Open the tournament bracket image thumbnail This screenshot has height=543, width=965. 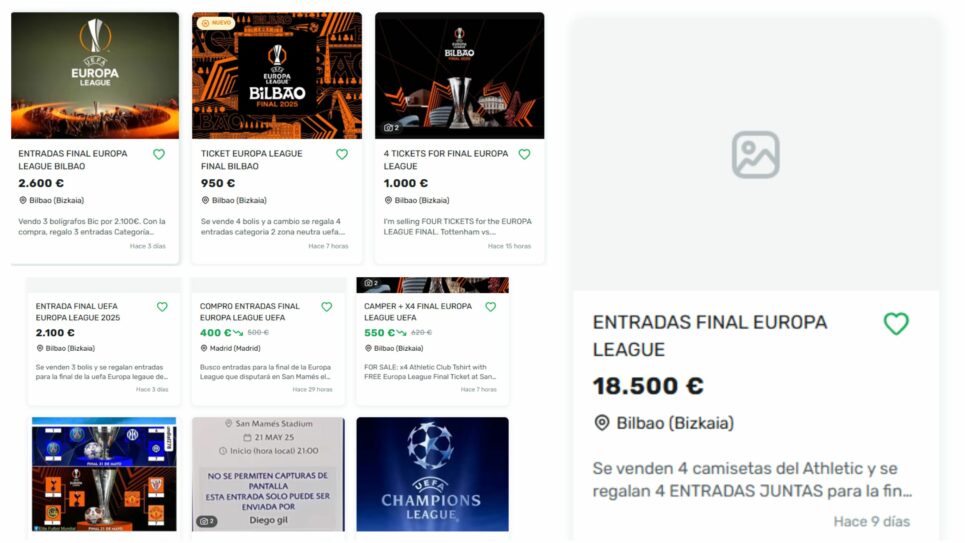(104, 474)
